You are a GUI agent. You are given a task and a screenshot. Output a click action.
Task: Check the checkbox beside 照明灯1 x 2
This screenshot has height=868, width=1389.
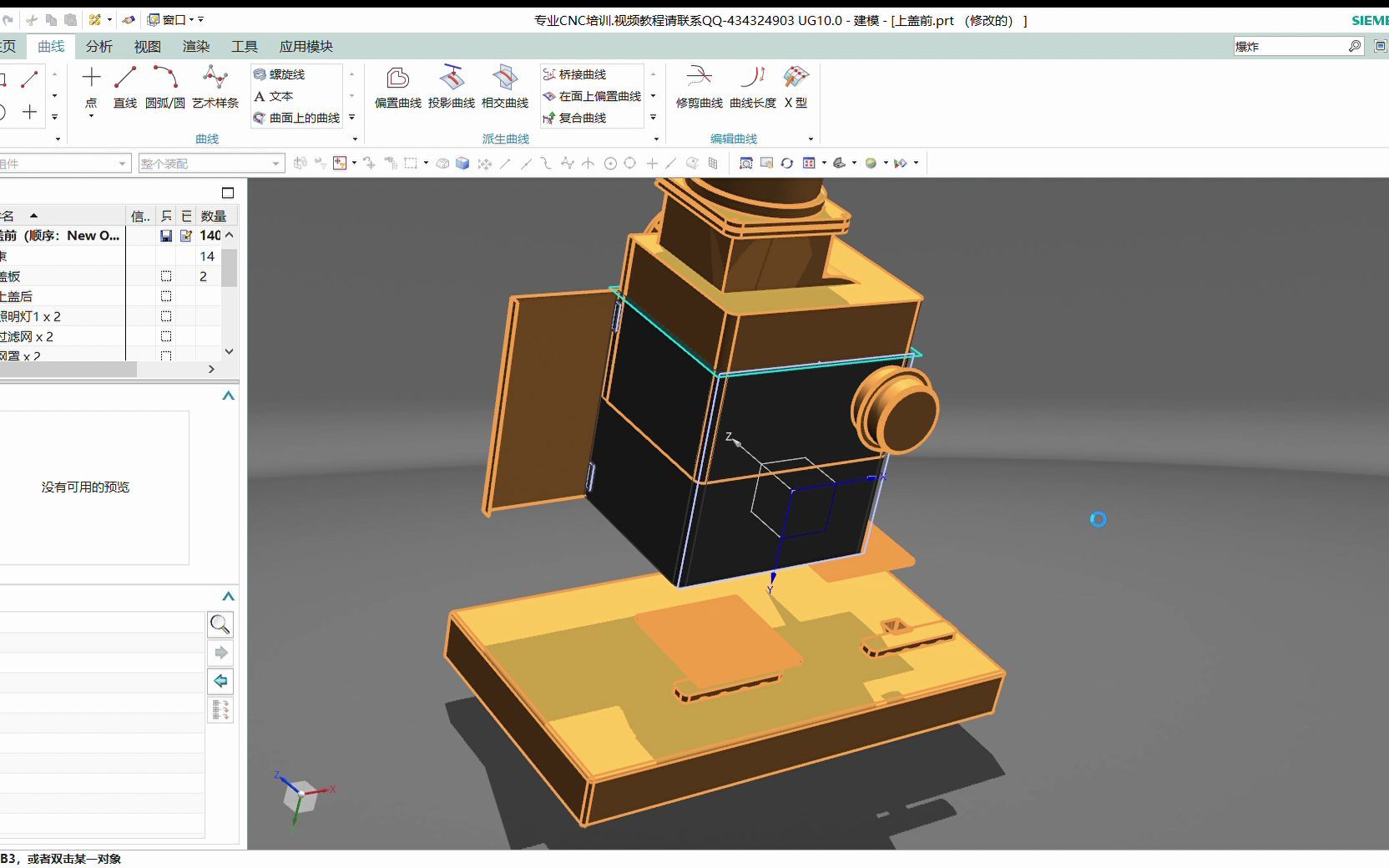click(166, 316)
